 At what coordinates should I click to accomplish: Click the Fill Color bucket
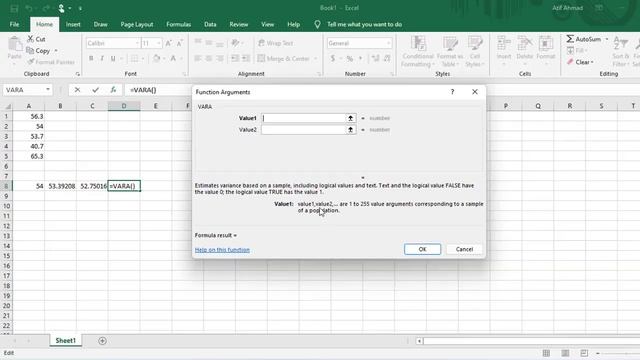pos(156,59)
